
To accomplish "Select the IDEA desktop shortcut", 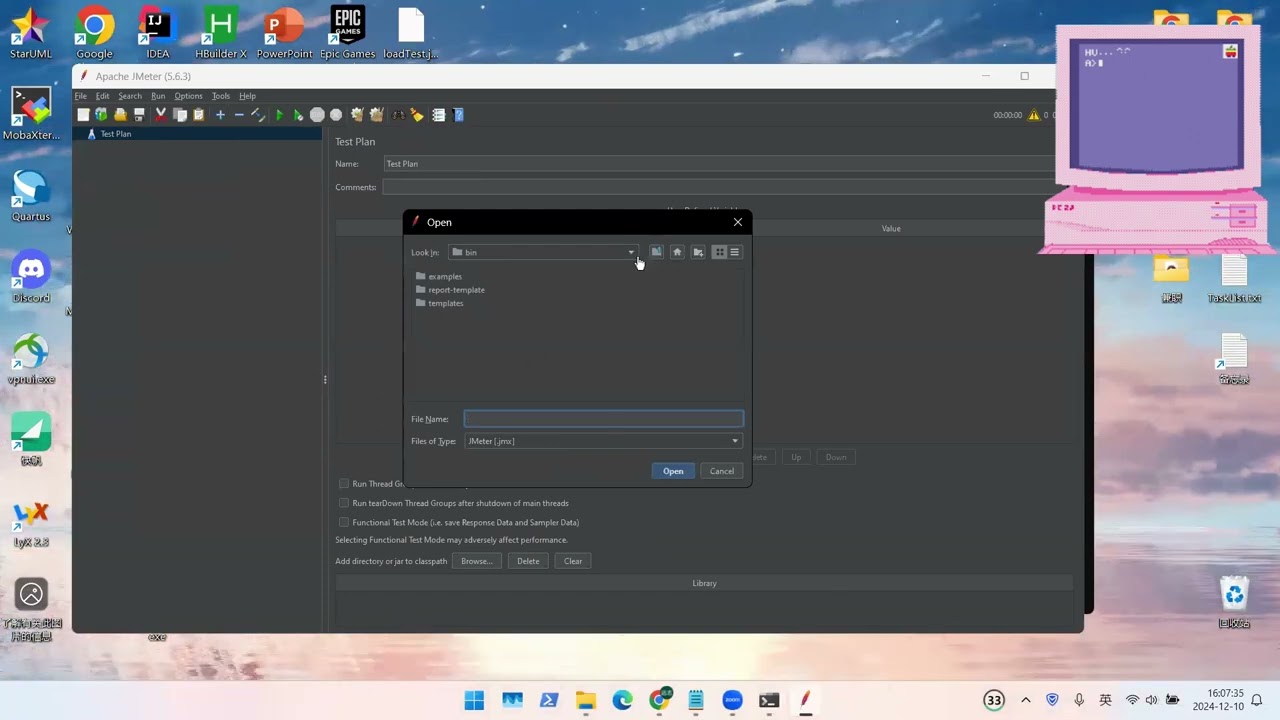I will coord(158,33).
